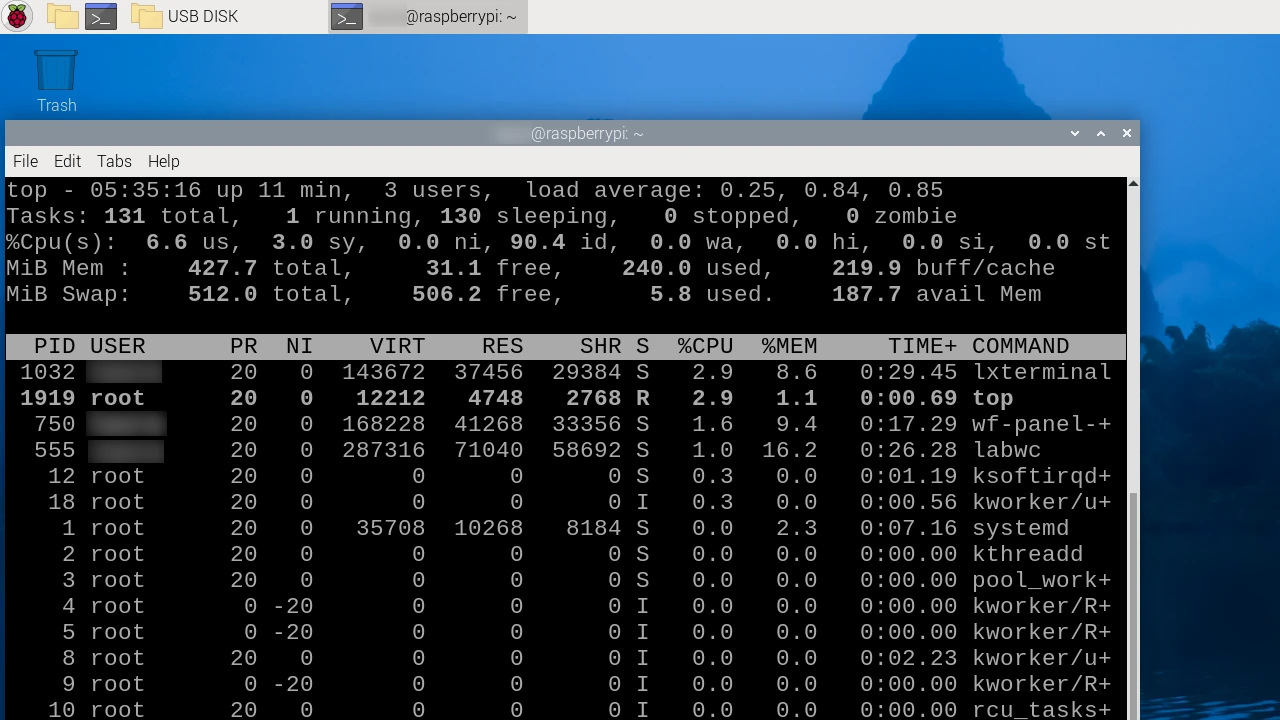
Task: Open the Raspberry Pi main menu
Action: pos(18,16)
